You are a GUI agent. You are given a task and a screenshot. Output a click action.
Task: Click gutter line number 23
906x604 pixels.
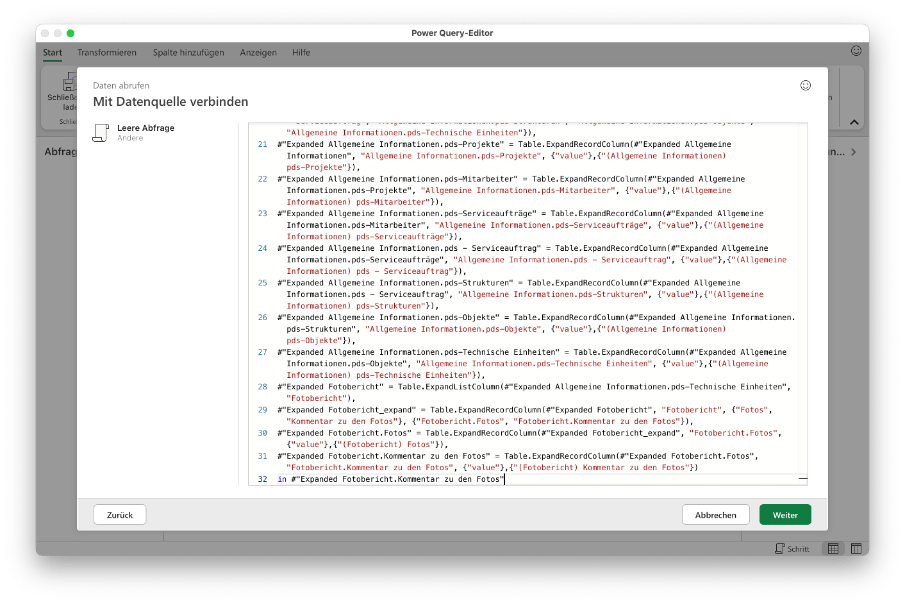[x=262, y=213]
